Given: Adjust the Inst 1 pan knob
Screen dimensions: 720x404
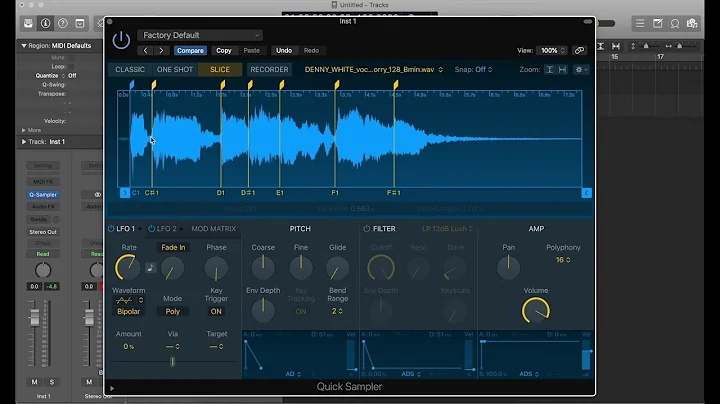Looking at the screenshot, I should (43, 270).
